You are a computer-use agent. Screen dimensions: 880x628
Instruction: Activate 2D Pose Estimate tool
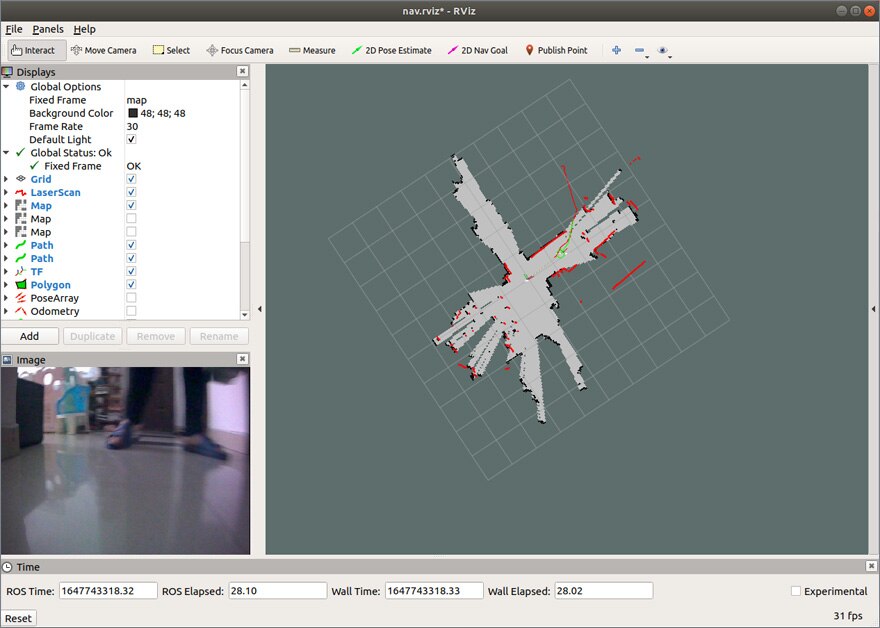(x=391, y=50)
